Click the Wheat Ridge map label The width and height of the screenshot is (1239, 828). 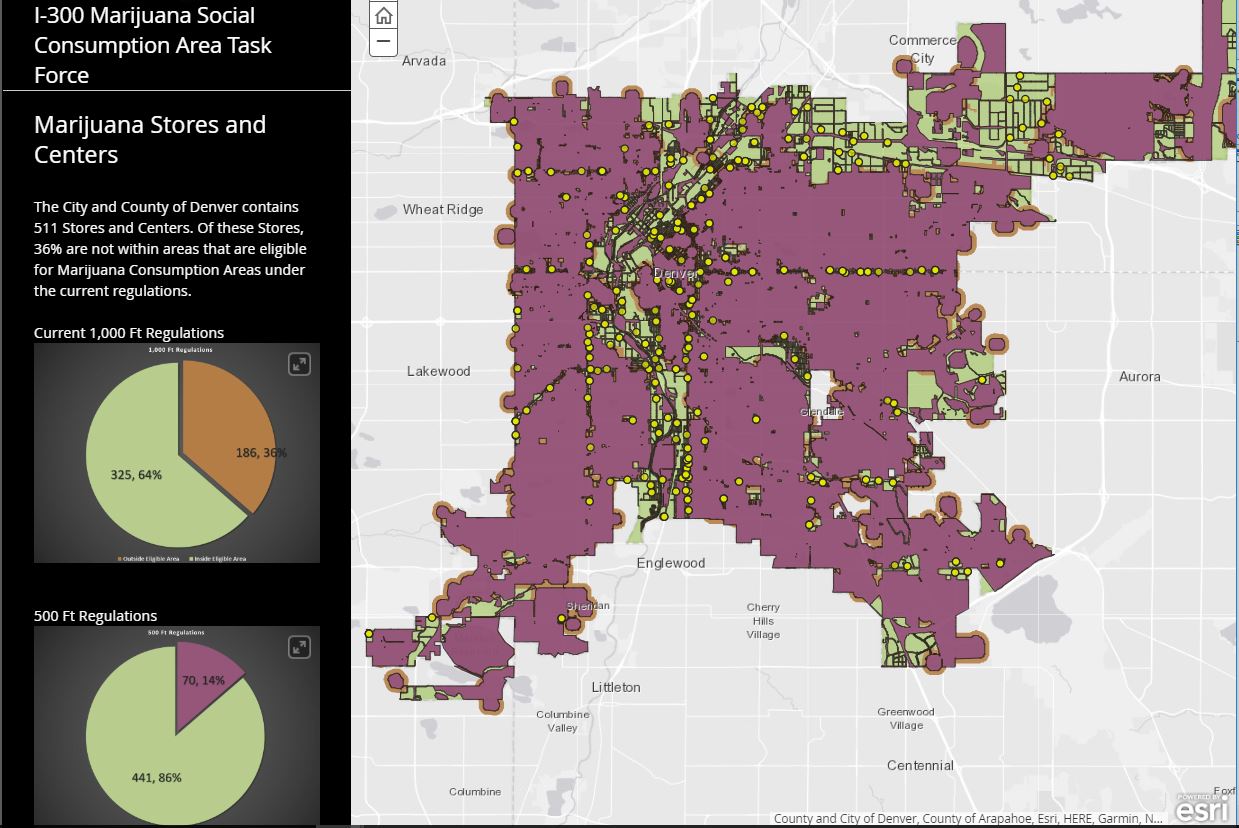click(443, 209)
